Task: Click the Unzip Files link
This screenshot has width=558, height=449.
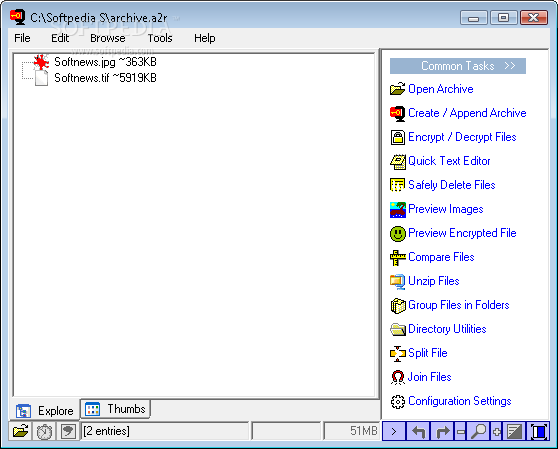Action: [433, 281]
